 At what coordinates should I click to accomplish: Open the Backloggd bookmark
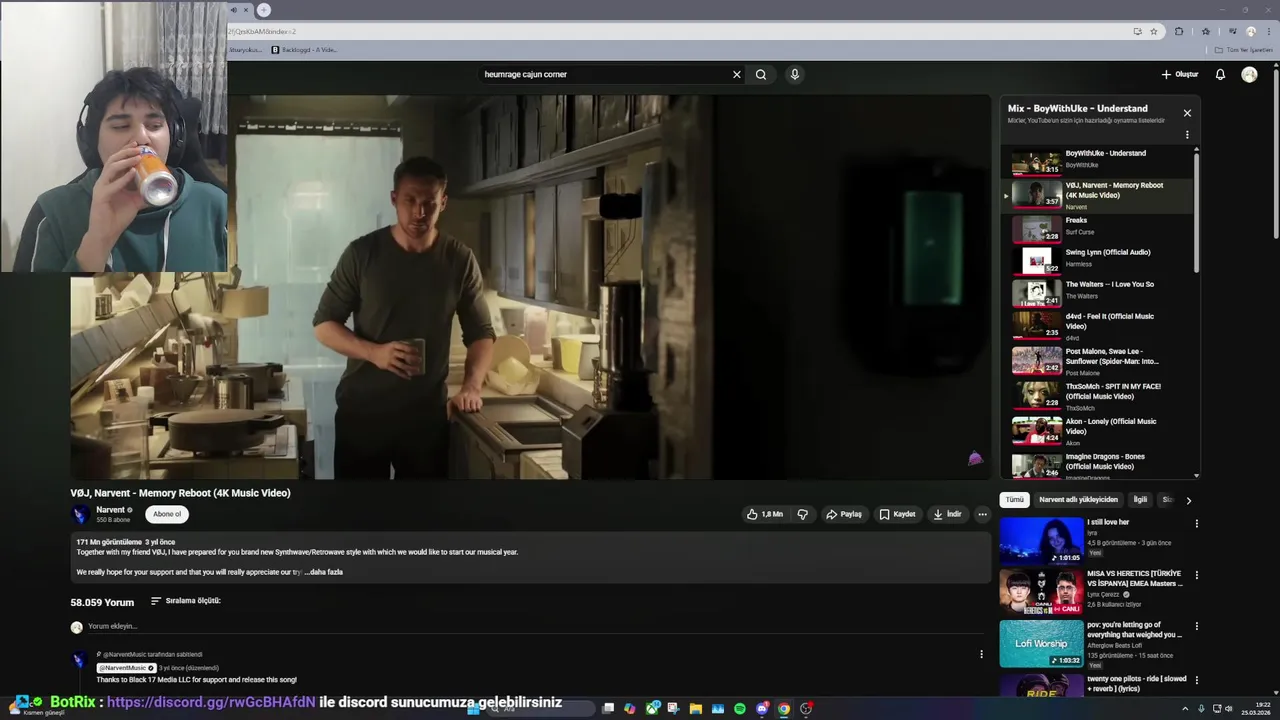click(304, 50)
